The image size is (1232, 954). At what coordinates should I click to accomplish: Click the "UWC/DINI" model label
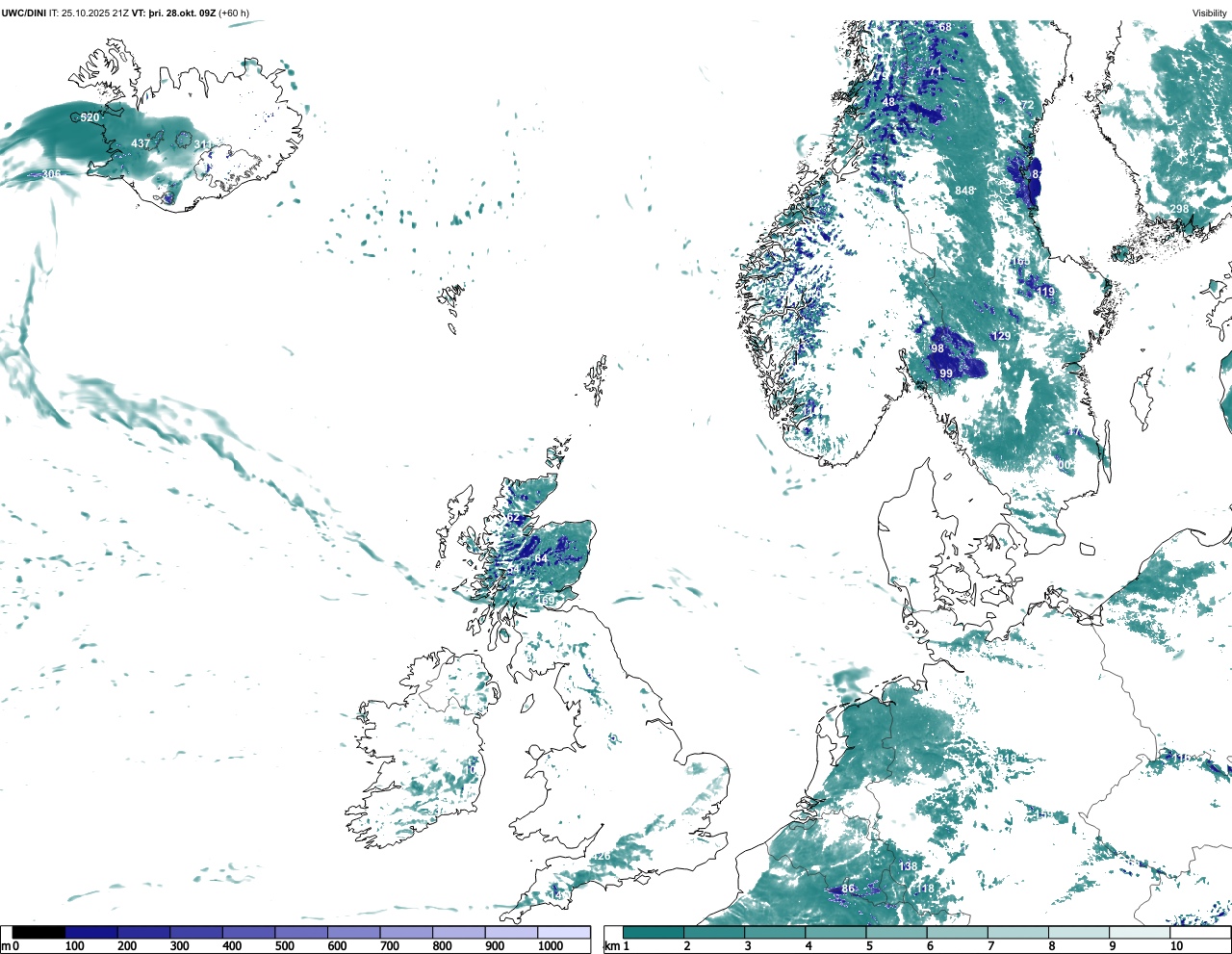pyautogui.click(x=24, y=13)
